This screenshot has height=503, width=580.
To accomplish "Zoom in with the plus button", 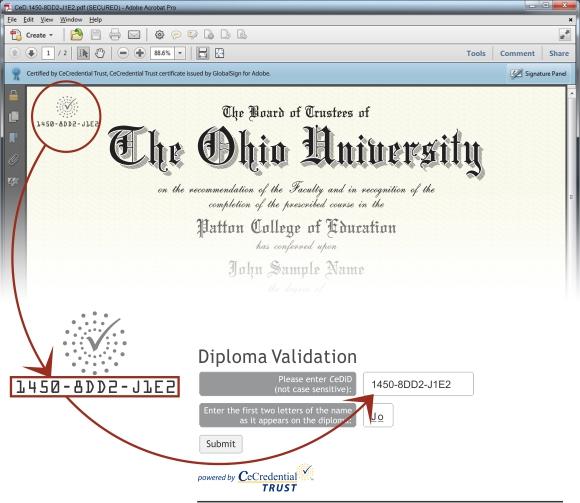I will [x=139, y=53].
